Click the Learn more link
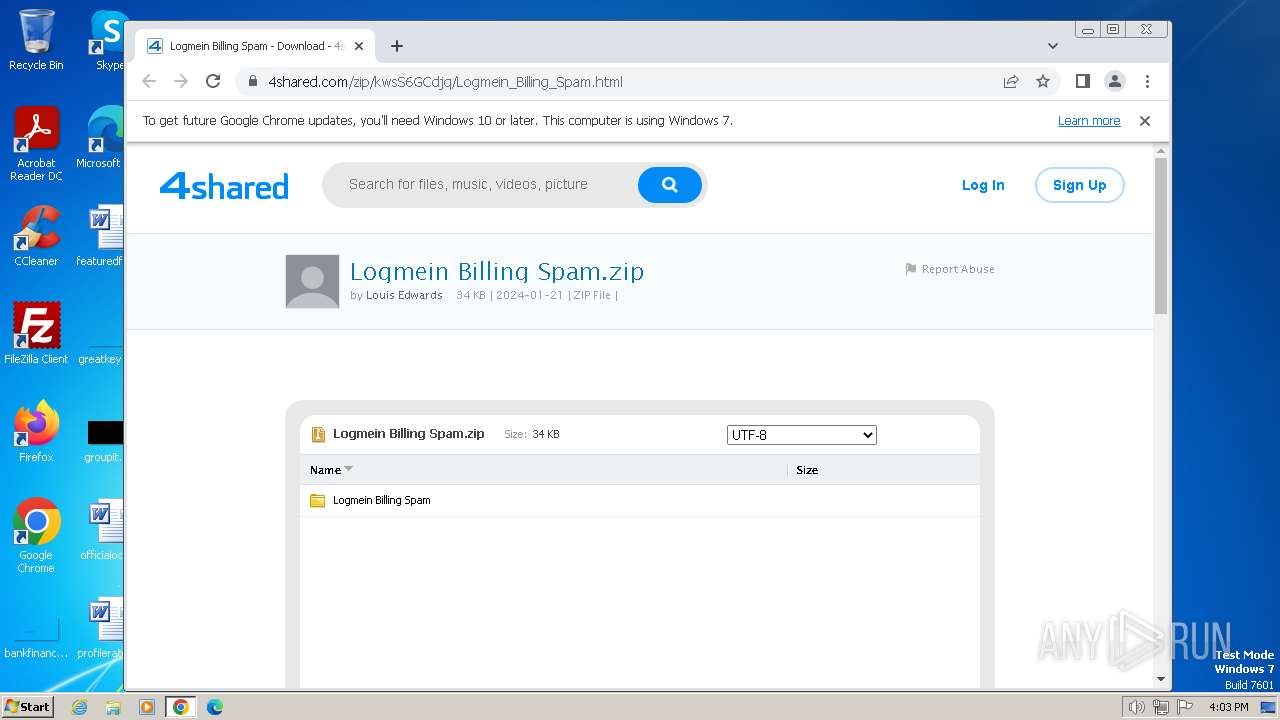This screenshot has height=720, width=1280. pos(1089,121)
